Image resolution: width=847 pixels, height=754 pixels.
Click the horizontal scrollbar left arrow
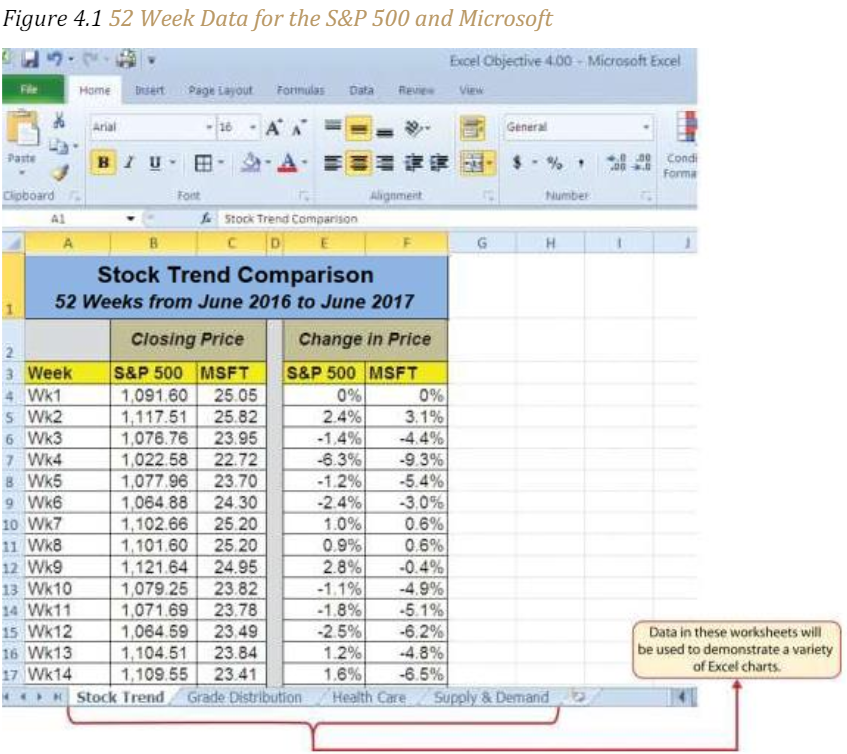(682, 697)
